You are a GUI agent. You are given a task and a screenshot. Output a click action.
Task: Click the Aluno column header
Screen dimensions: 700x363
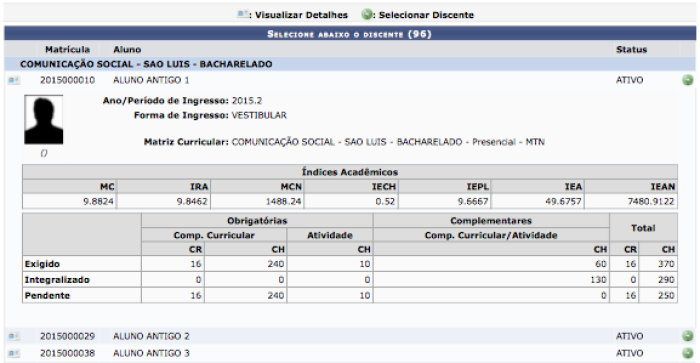click(127, 50)
